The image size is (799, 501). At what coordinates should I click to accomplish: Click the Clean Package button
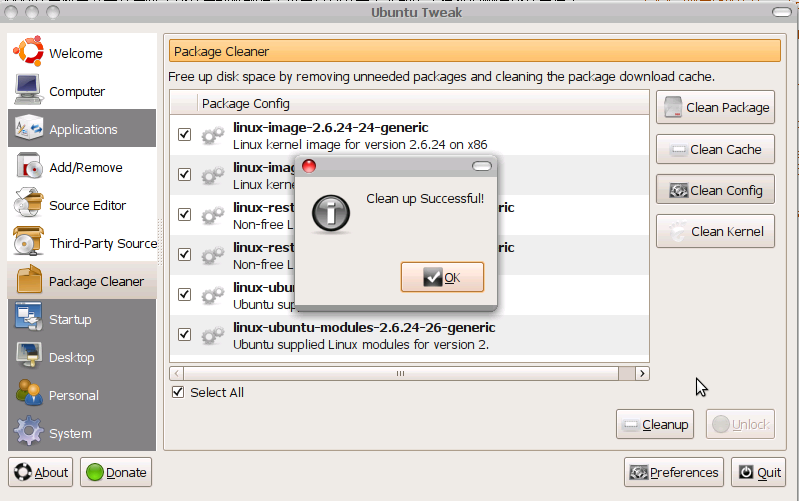coord(715,107)
